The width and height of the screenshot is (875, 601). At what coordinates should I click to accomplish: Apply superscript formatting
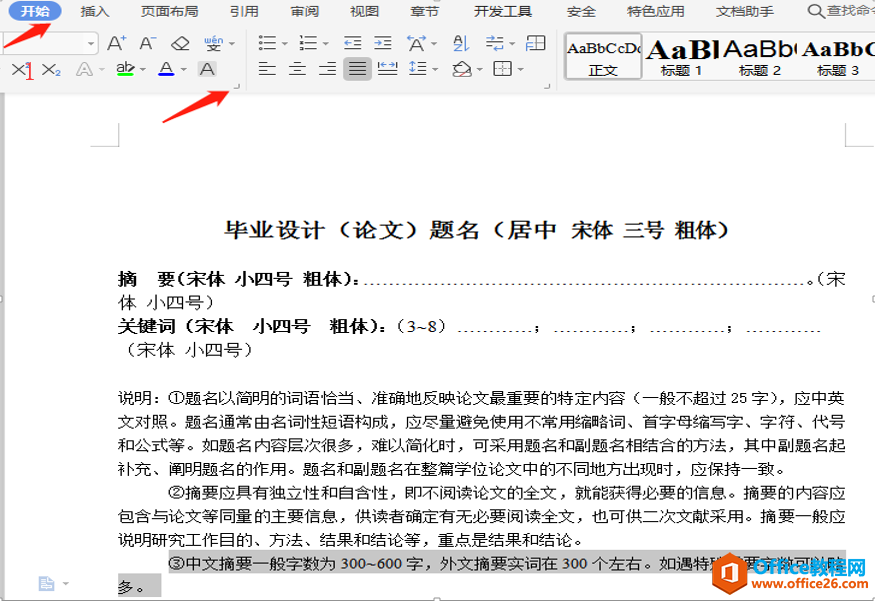click(x=22, y=70)
